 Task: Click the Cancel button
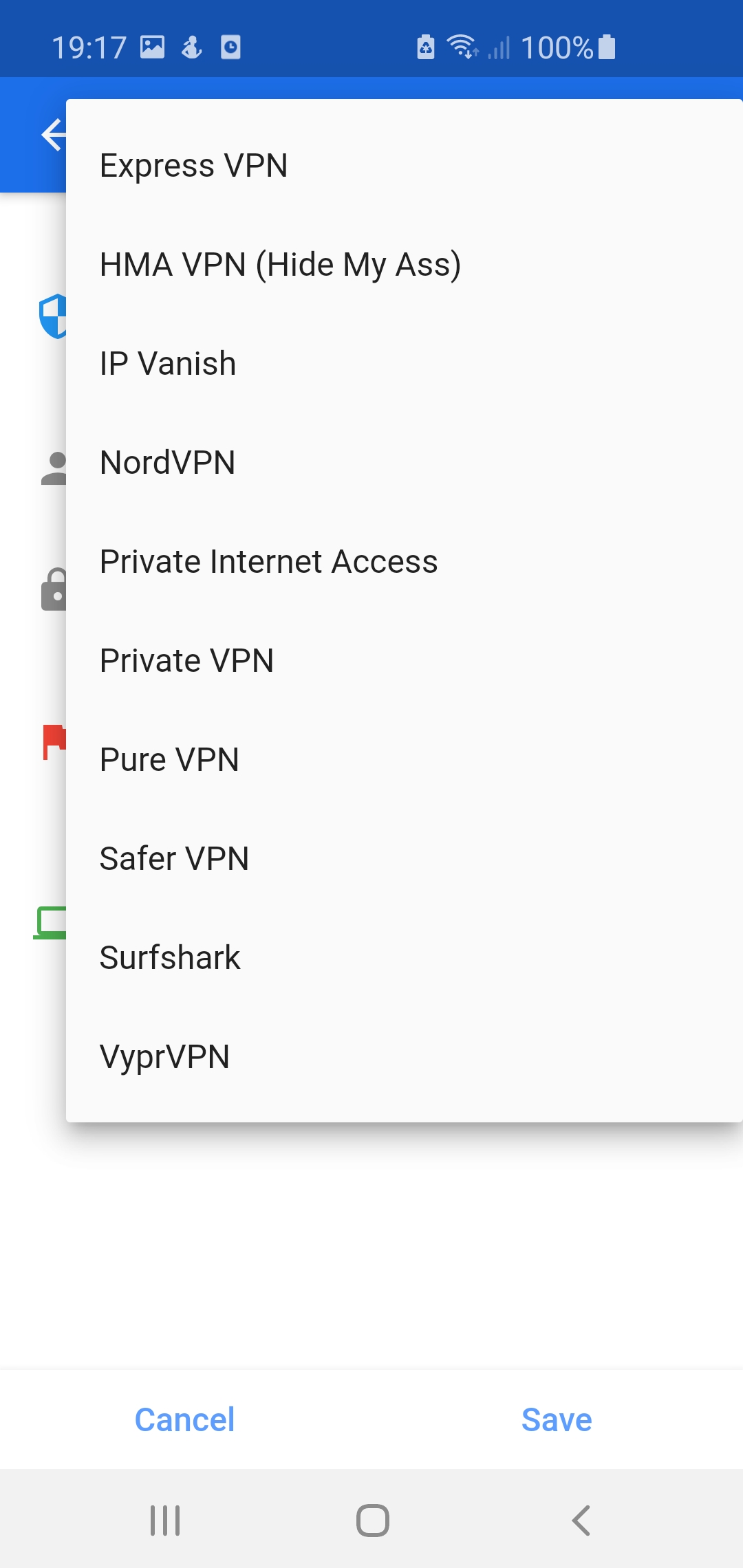pyautogui.click(x=184, y=1419)
